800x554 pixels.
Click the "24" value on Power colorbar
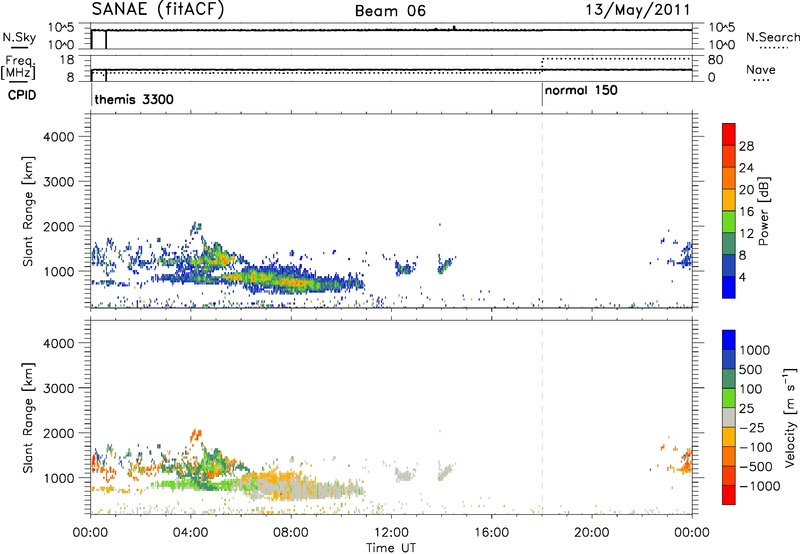pos(746,168)
